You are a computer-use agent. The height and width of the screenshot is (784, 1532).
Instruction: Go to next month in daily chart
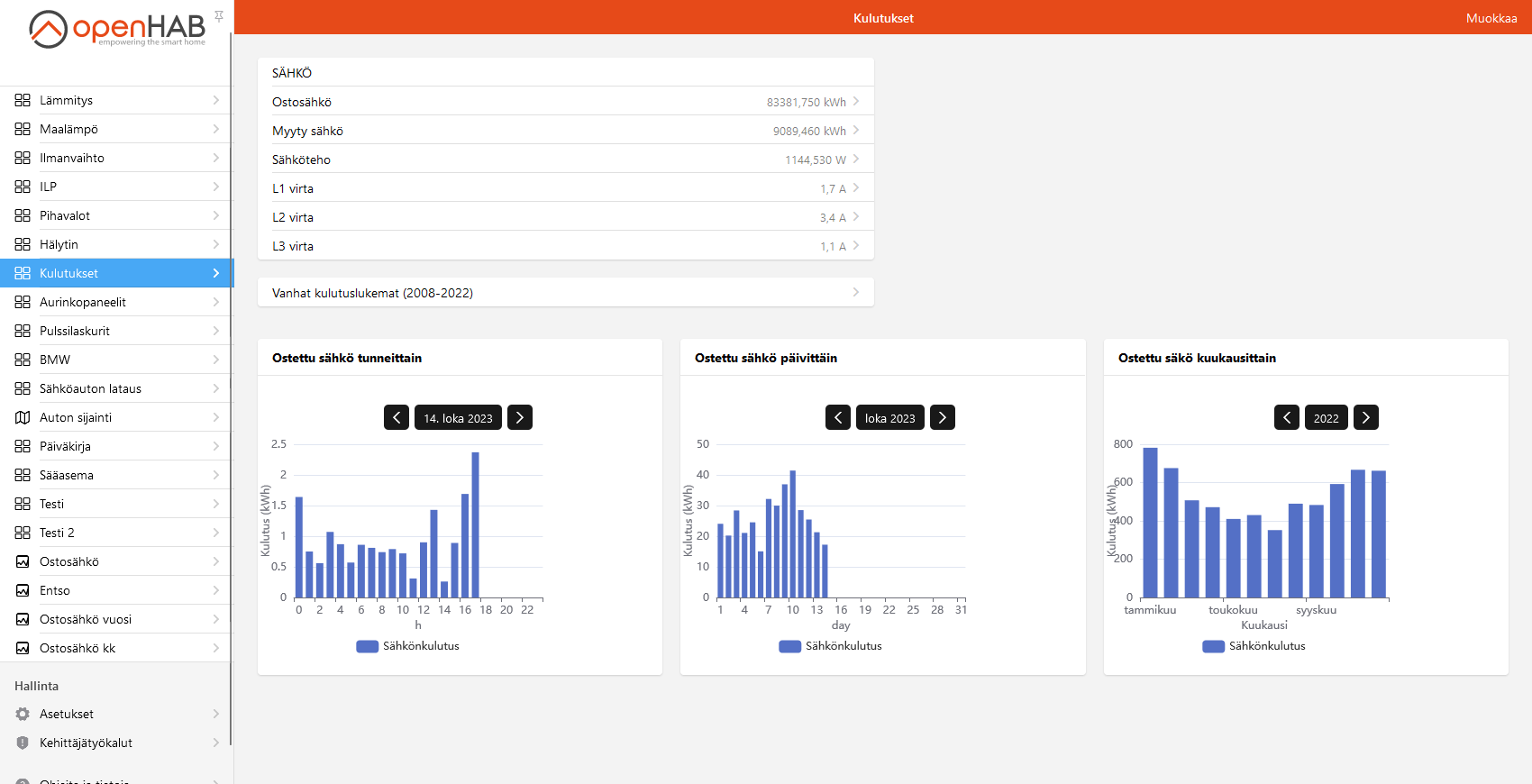tap(942, 417)
